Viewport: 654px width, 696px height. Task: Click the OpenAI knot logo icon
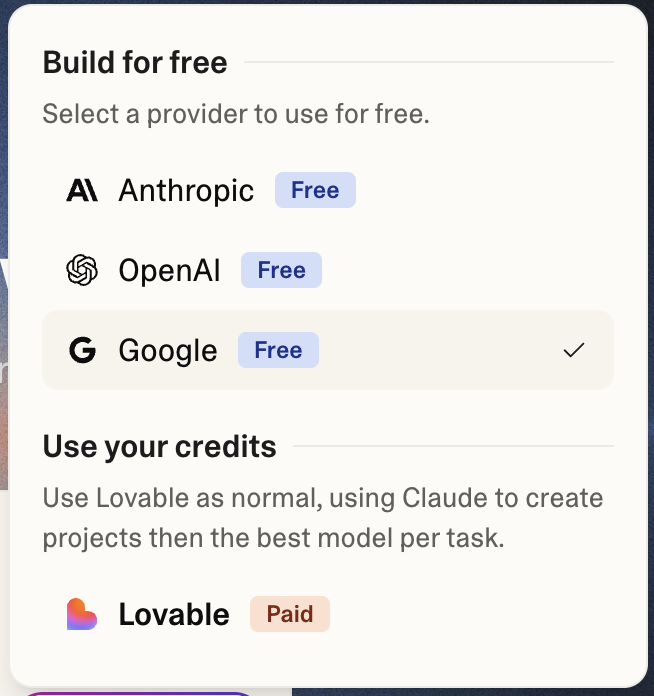click(x=82, y=270)
